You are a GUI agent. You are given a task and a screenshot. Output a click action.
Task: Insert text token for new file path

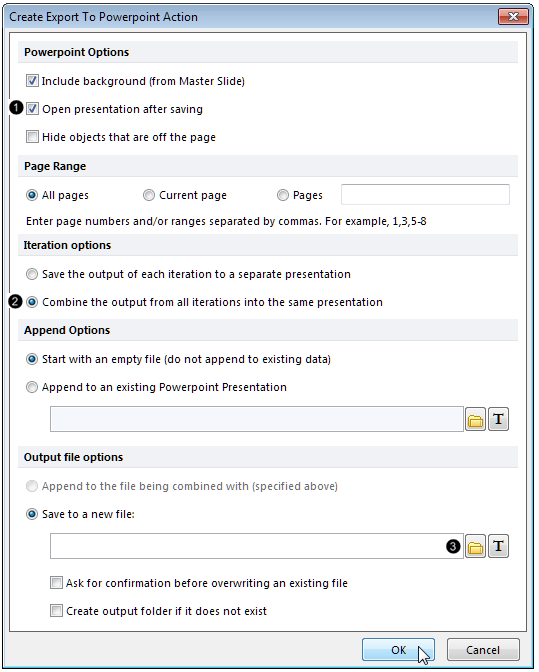498,546
